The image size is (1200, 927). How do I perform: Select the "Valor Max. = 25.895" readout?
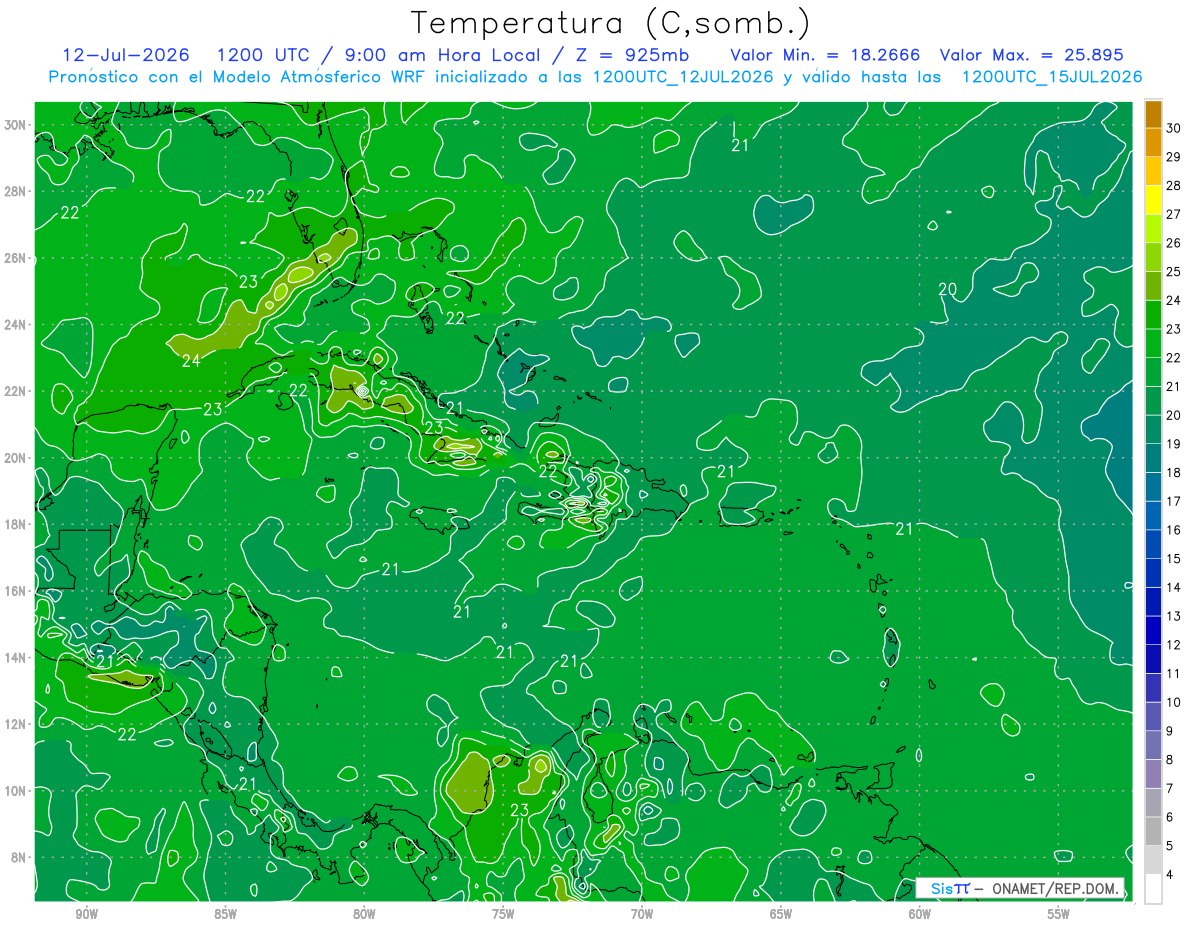(x=1032, y=55)
